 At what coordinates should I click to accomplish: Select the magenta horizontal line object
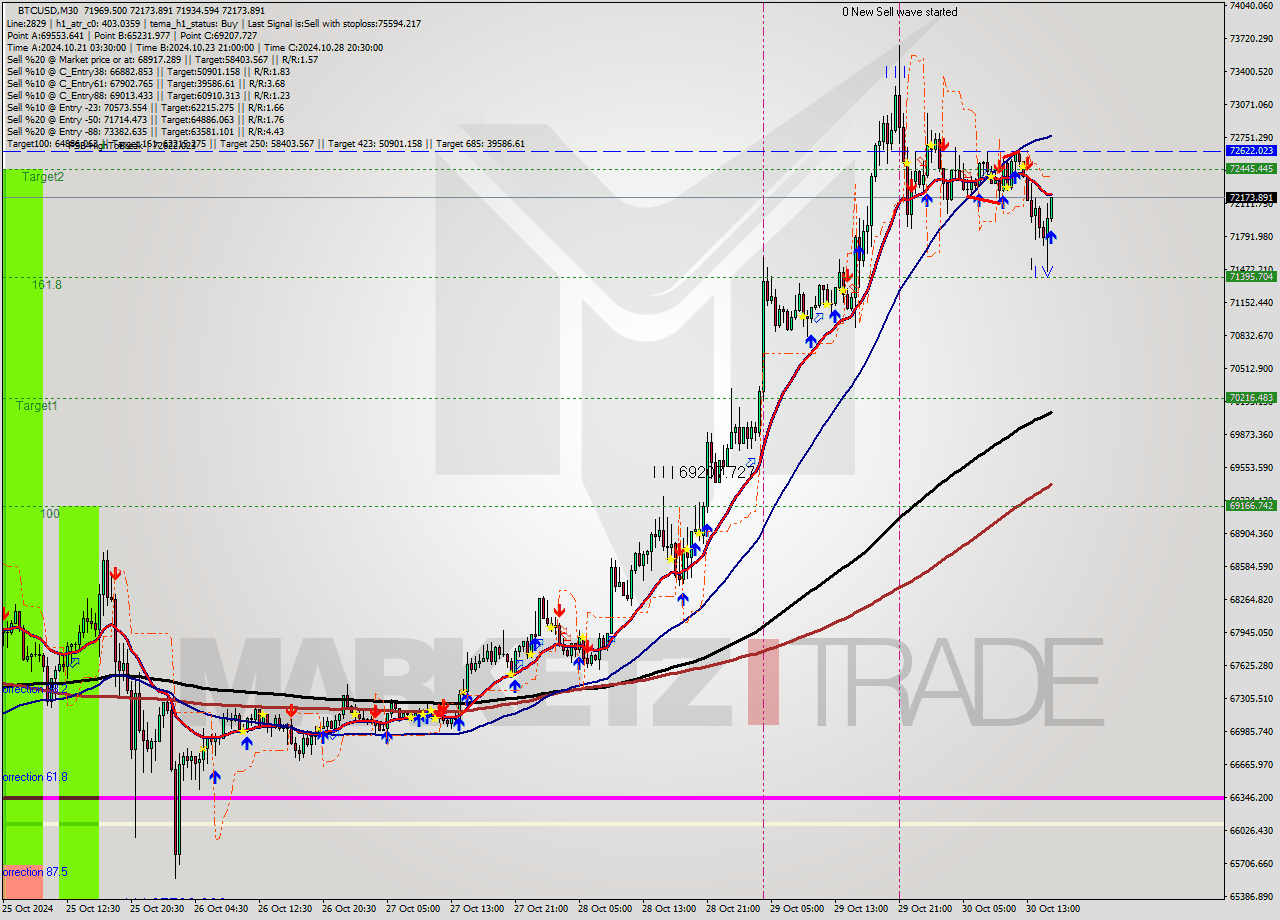[612, 798]
